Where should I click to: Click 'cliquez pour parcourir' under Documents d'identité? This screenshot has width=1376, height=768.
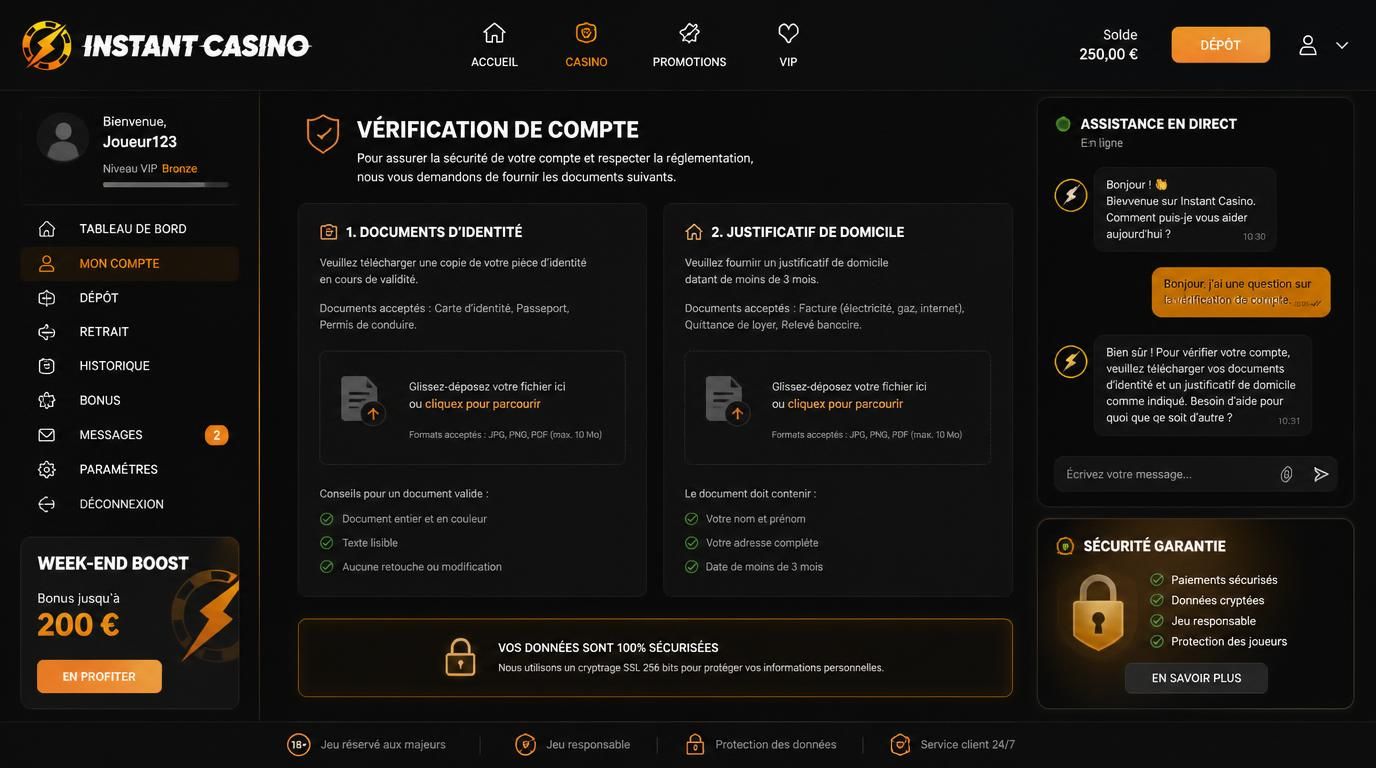point(483,404)
